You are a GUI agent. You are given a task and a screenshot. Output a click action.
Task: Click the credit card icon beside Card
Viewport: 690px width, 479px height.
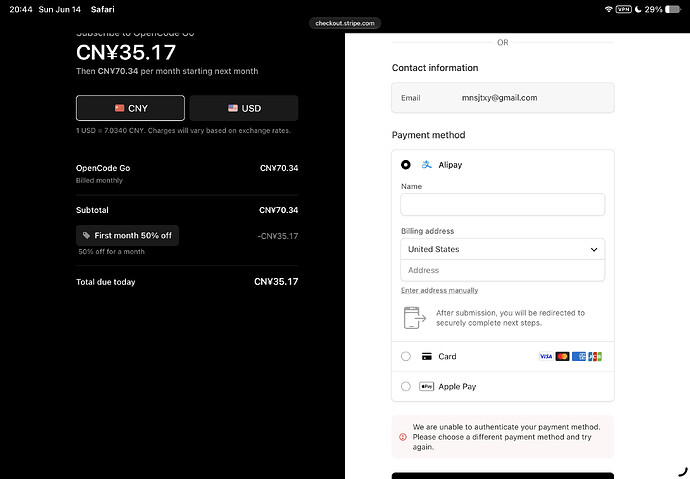(x=426, y=356)
